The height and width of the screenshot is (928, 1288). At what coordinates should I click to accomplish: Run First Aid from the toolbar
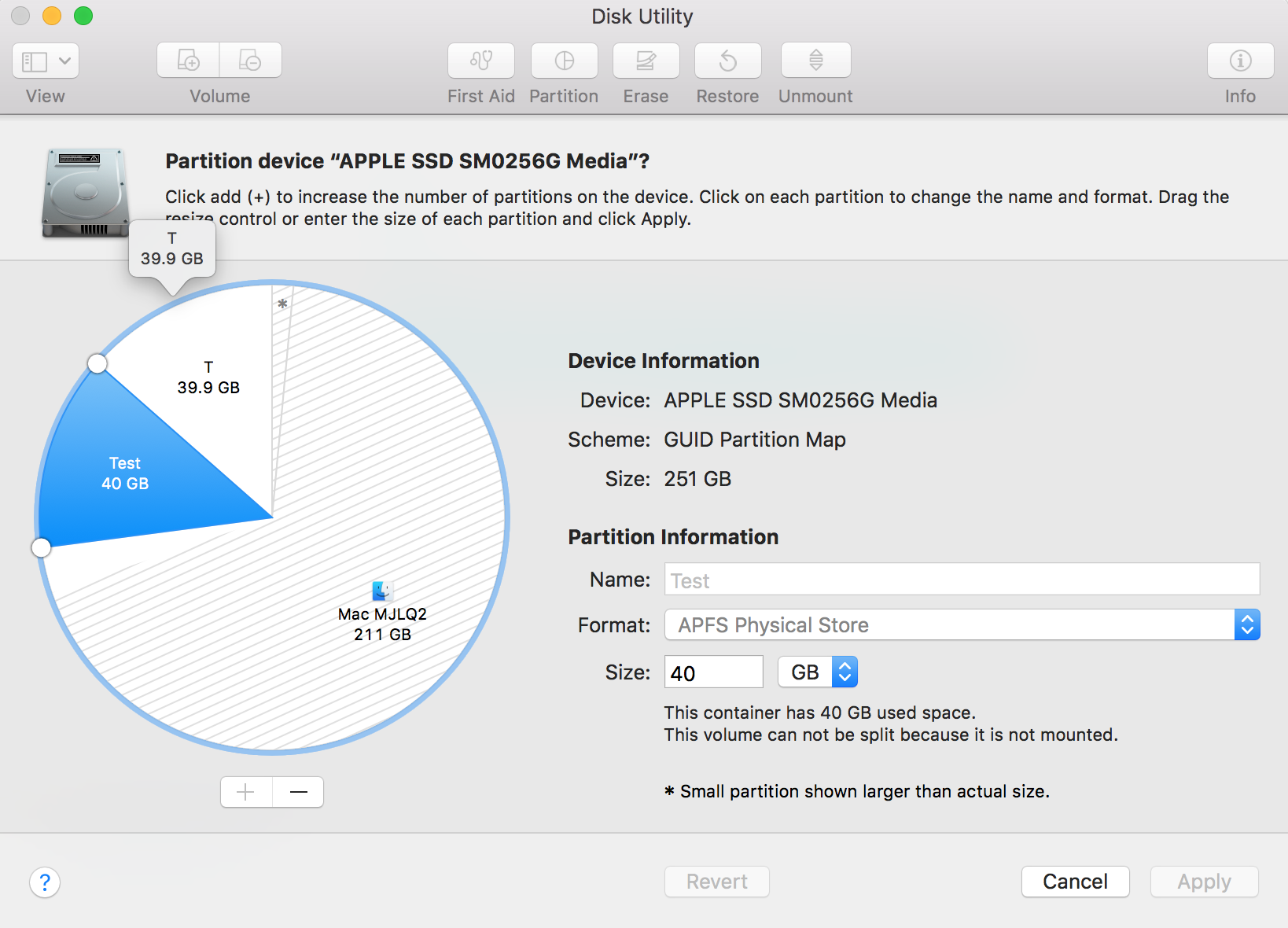pos(481,61)
